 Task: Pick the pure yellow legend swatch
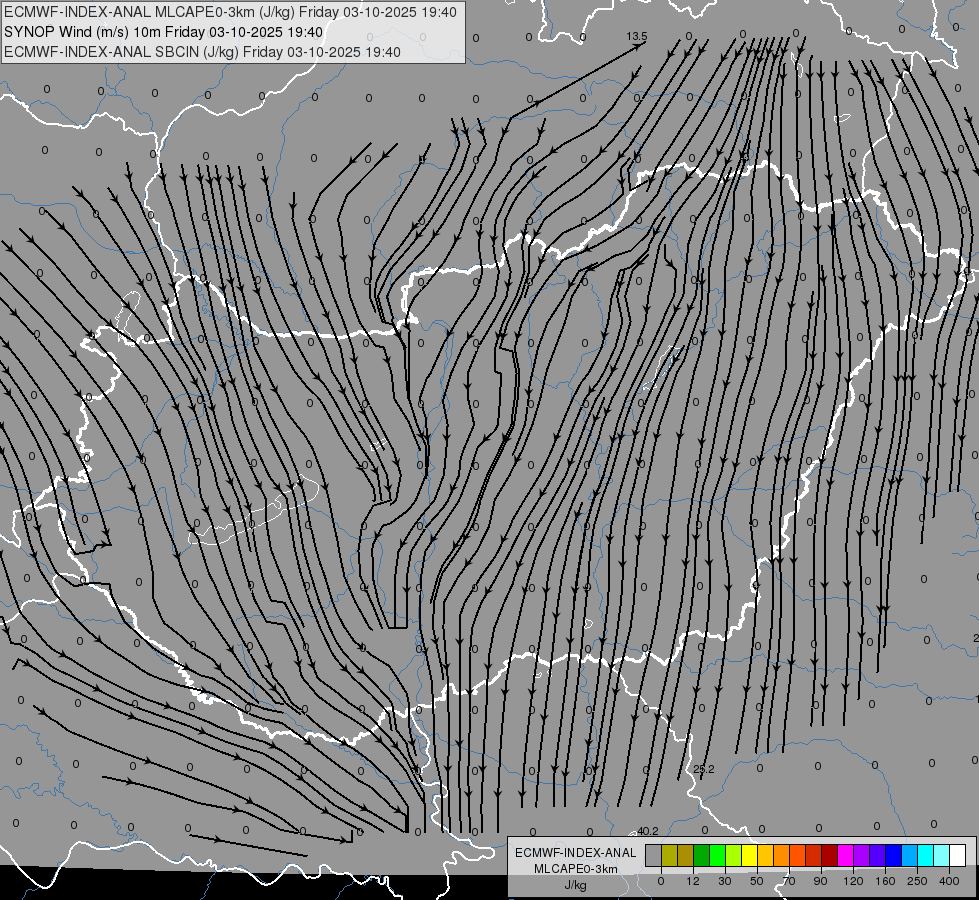pyautogui.click(x=749, y=855)
